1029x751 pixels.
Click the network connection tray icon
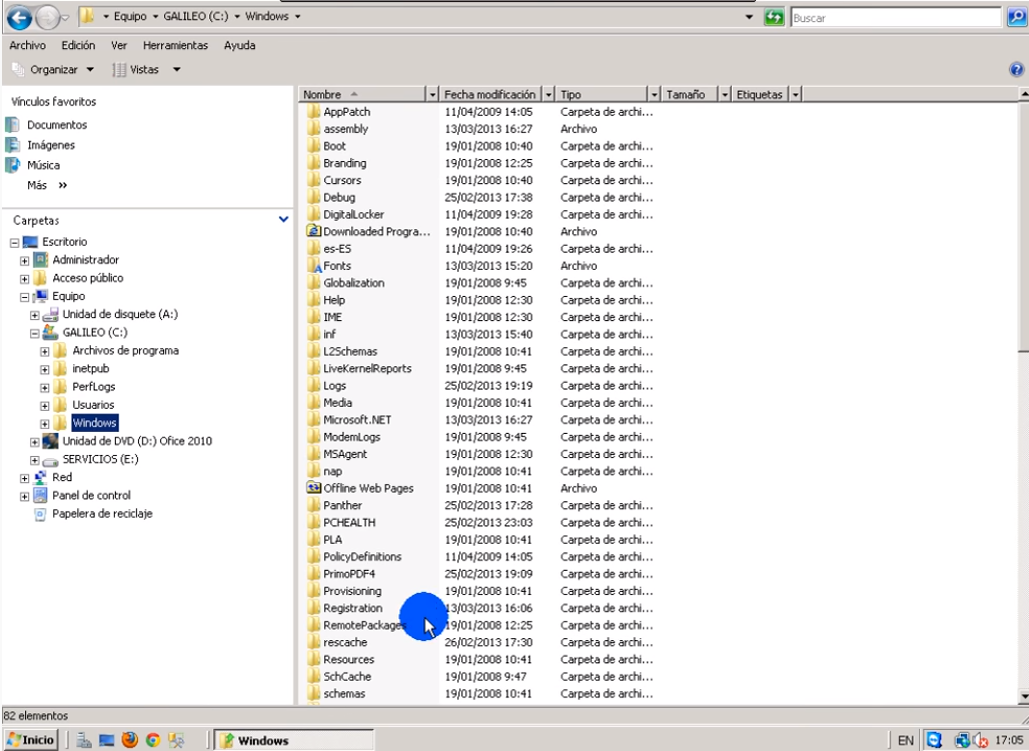[963, 740]
